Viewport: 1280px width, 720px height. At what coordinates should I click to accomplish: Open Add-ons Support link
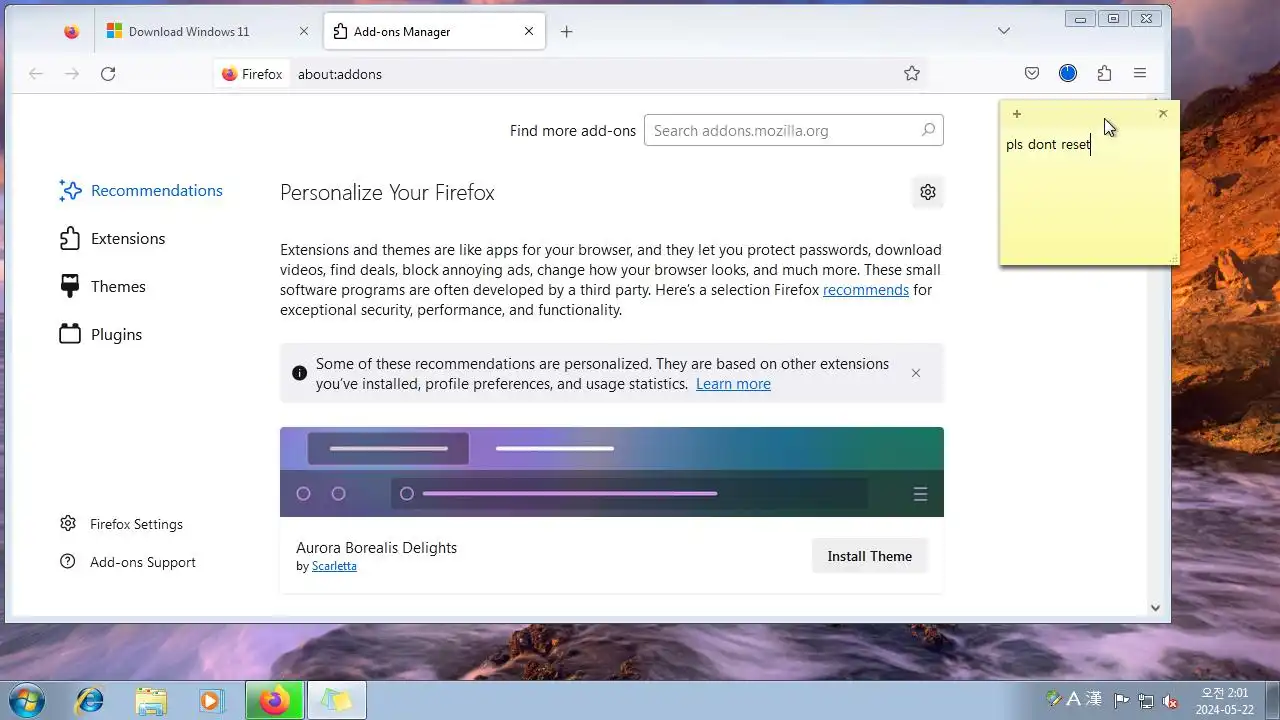[128, 562]
